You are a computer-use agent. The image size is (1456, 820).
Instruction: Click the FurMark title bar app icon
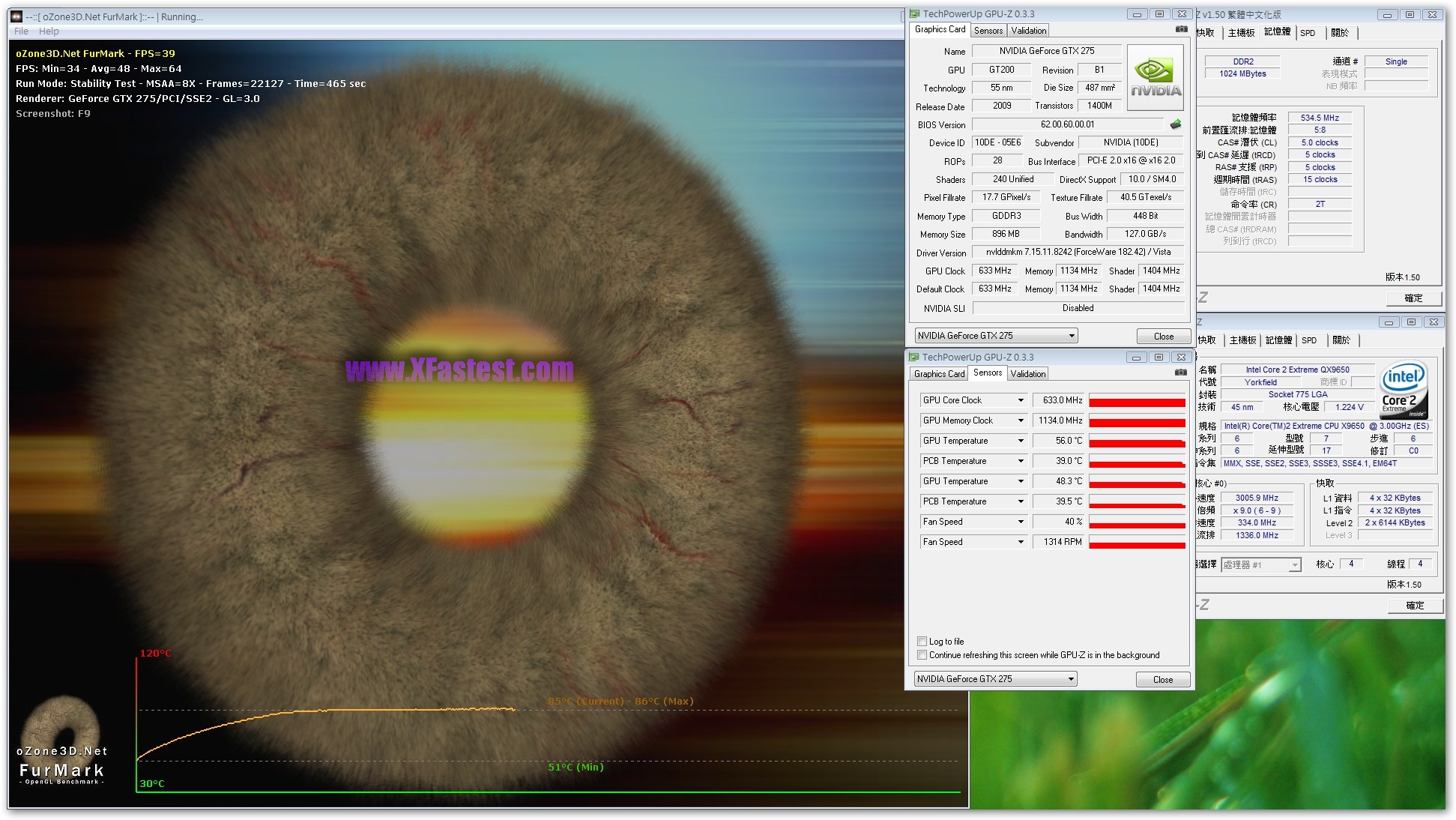coord(16,16)
